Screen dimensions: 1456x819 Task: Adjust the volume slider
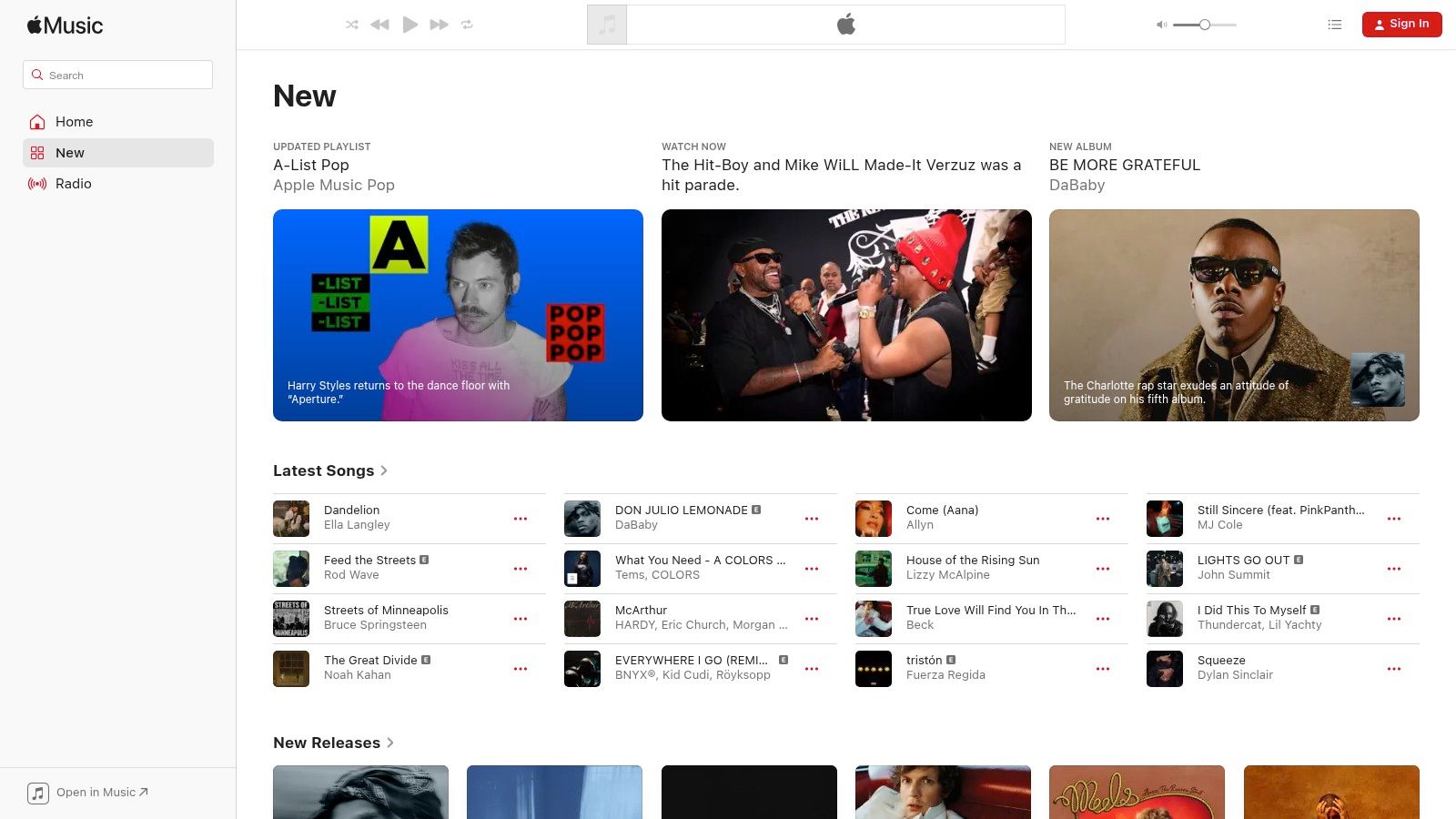coord(1205,25)
